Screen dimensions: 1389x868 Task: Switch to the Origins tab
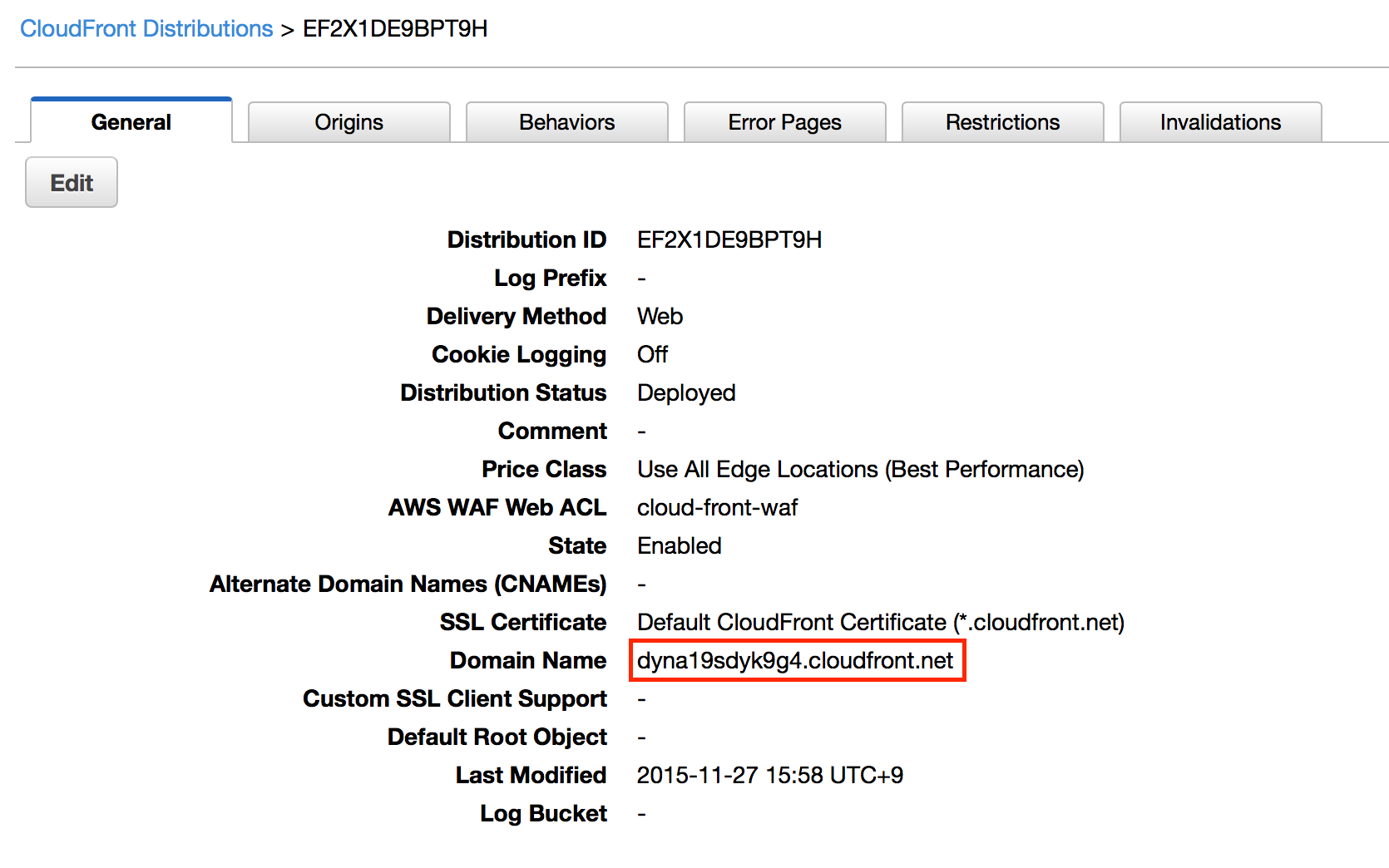click(x=348, y=122)
